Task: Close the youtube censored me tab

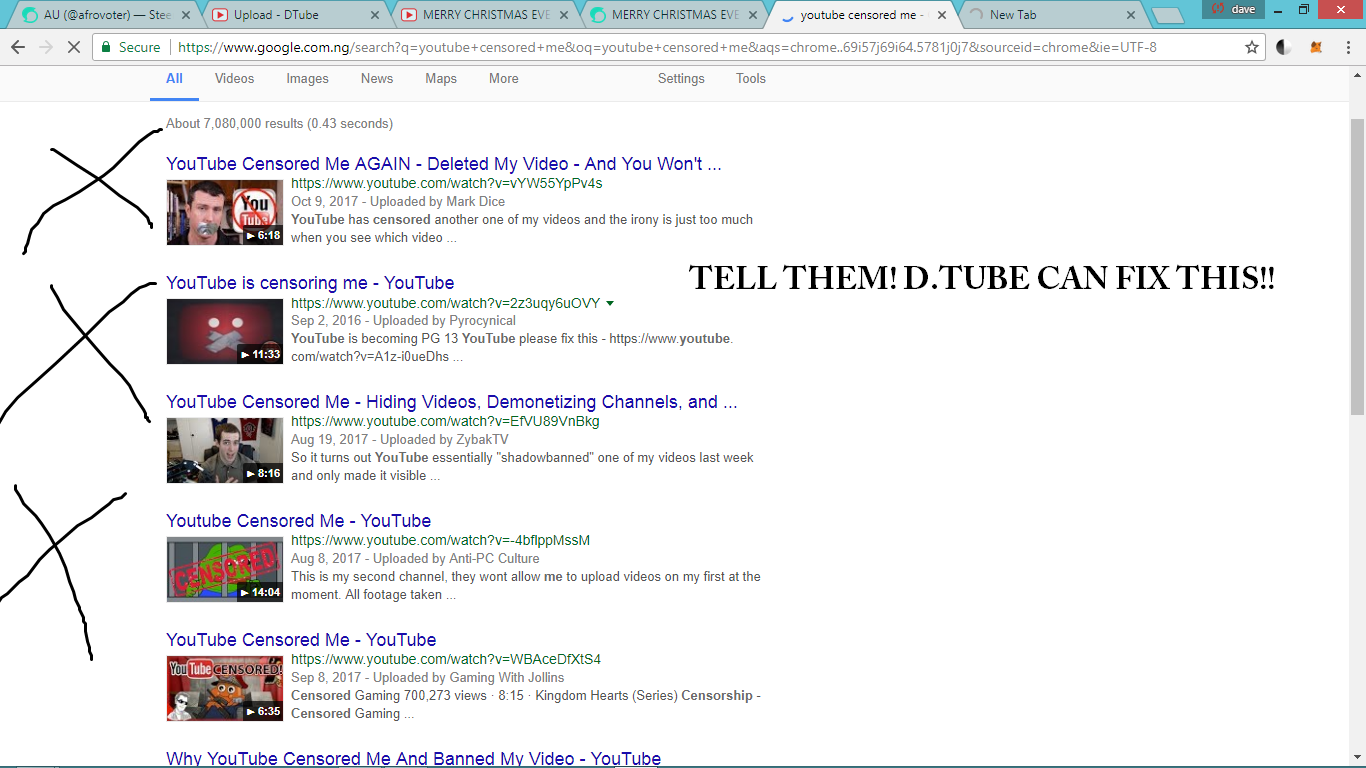Action: (x=941, y=15)
